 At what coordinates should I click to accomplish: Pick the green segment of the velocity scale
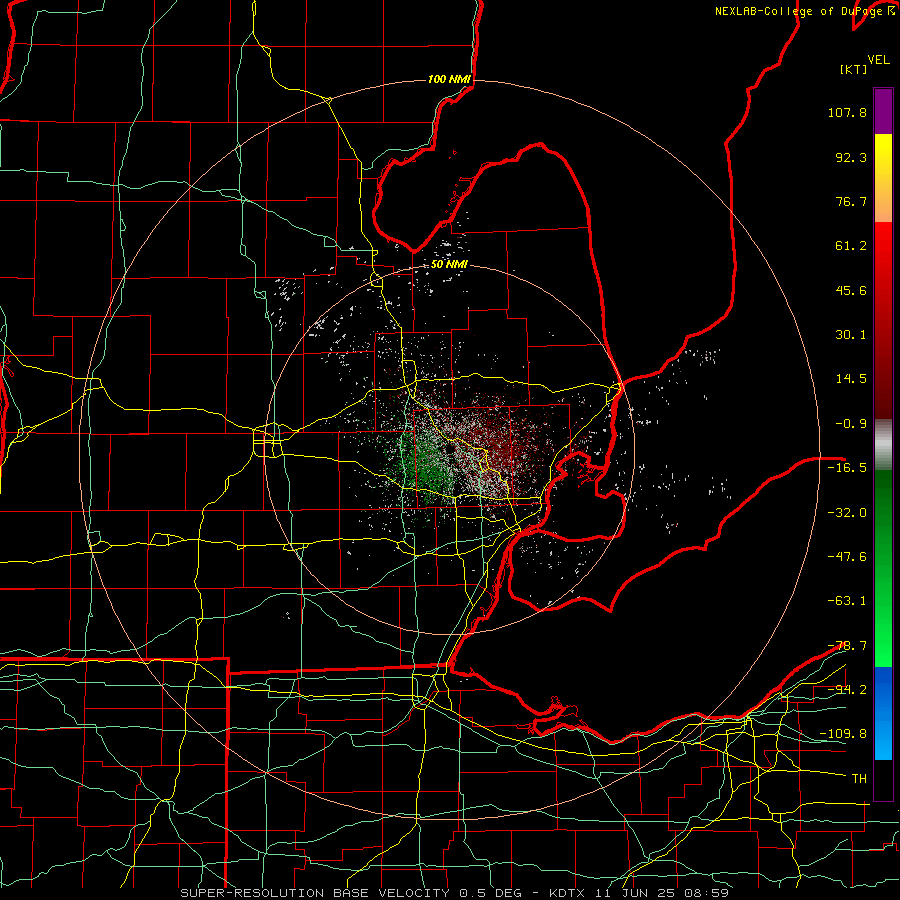pyautogui.click(x=883, y=568)
